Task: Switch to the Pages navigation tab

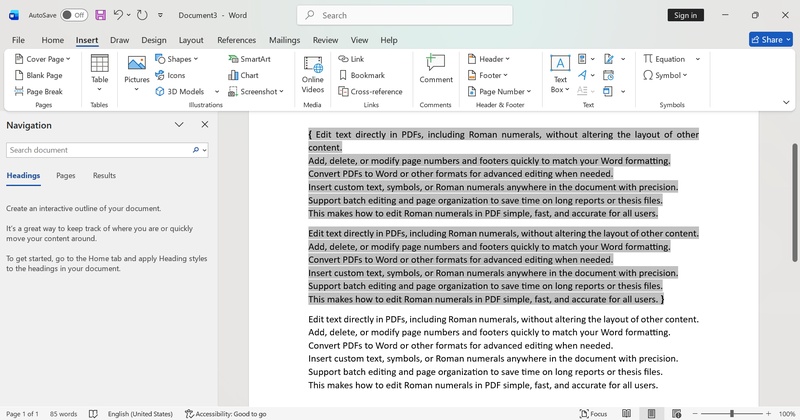Action: click(66, 175)
